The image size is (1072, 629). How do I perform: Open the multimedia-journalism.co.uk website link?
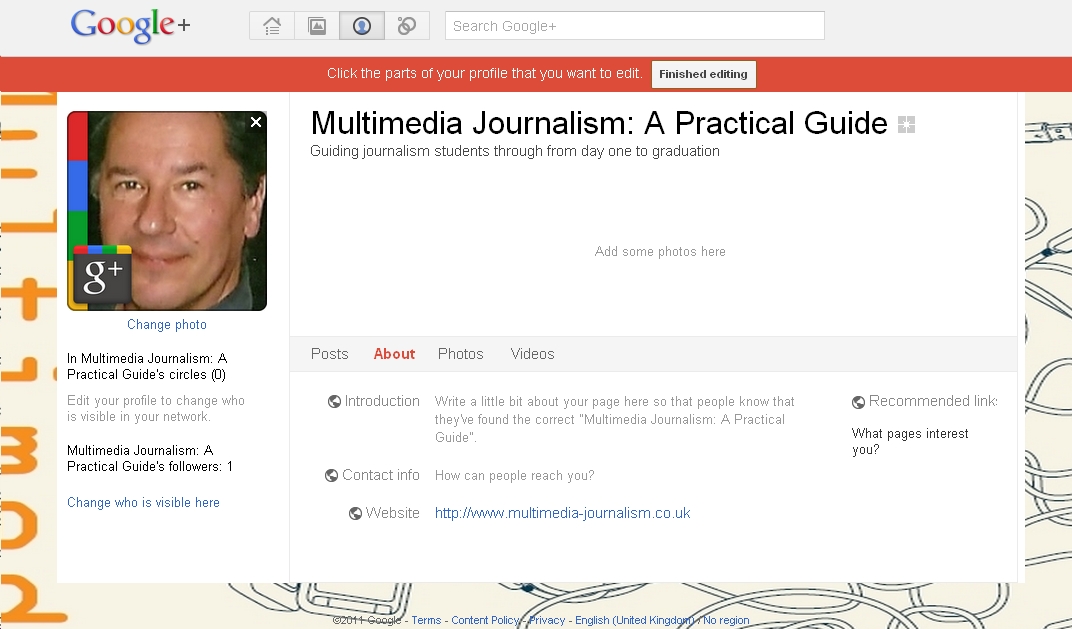click(563, 513)
